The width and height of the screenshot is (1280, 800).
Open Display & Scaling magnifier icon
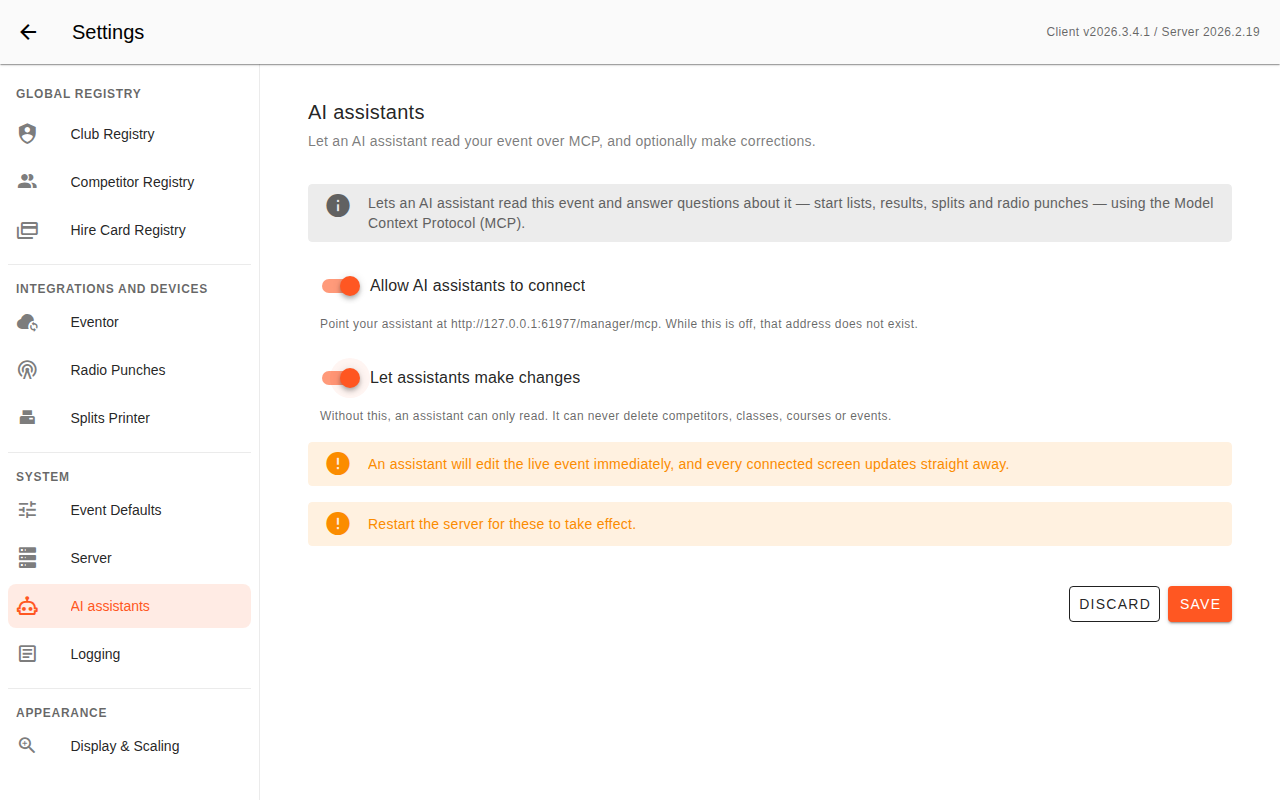point(27,746)
